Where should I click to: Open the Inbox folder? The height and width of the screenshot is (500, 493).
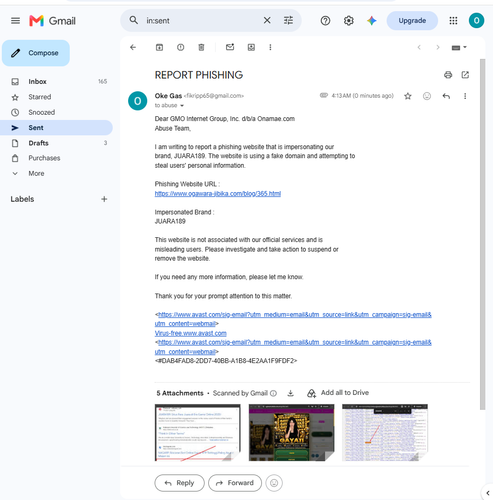point(56,82)
